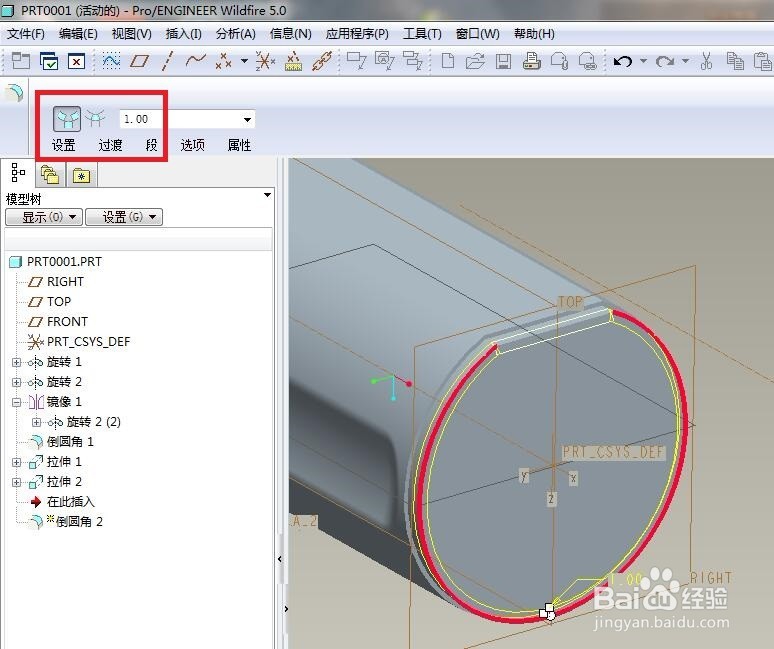Open the 帮助(H) menu

click(534, 34)
